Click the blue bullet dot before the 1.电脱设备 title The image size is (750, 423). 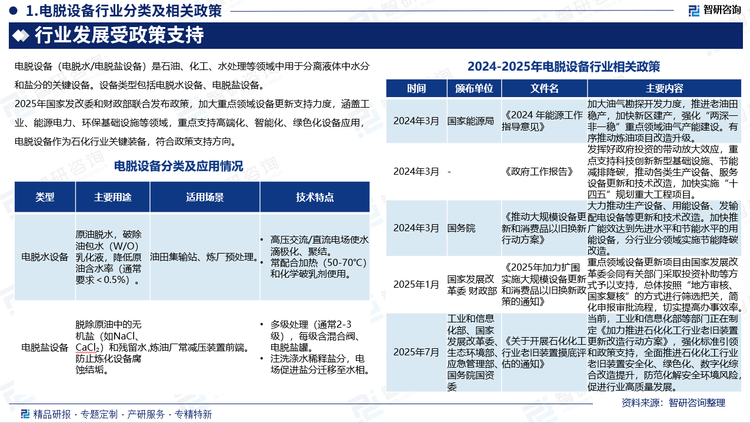click(13, 11)
